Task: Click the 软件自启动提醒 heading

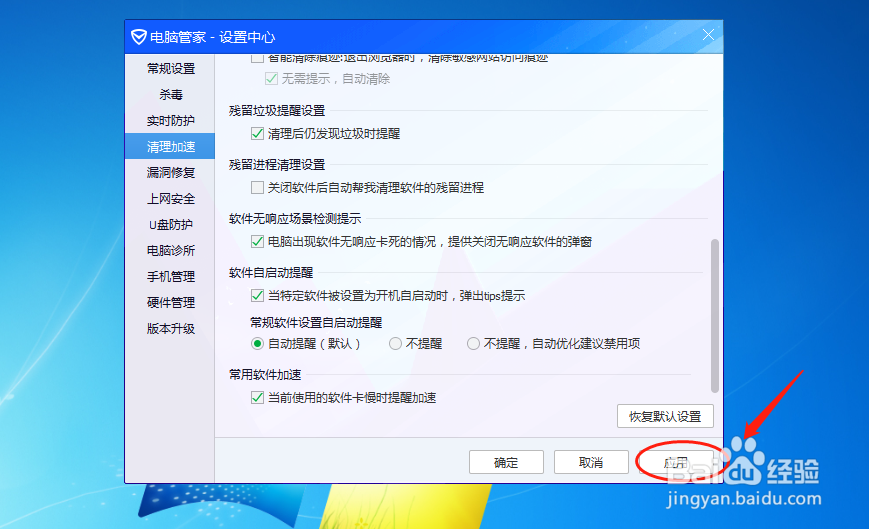Action: [x=271, y=273]
